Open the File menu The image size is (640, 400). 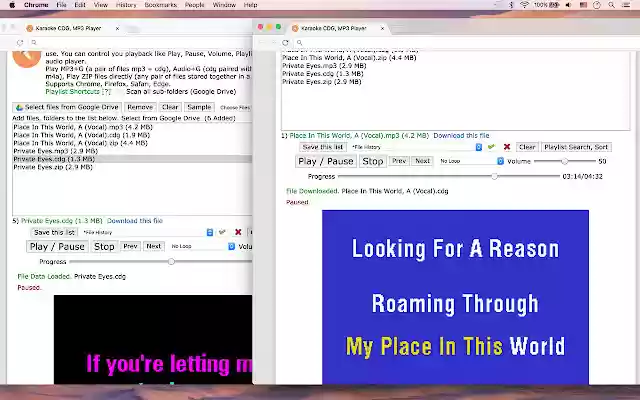pyautogui.click(x=61, y=5)
